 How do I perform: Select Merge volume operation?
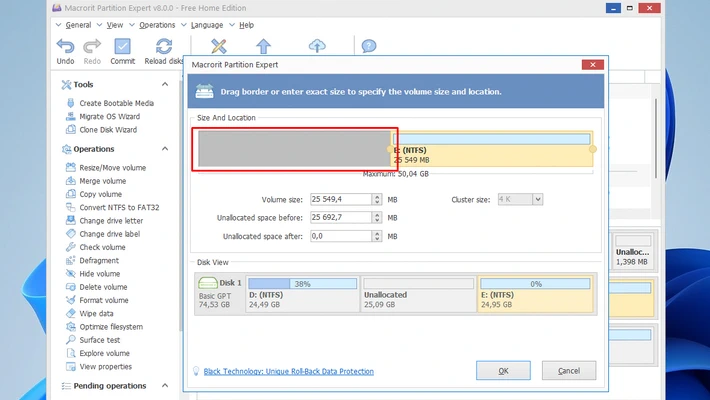click(96, 181)
